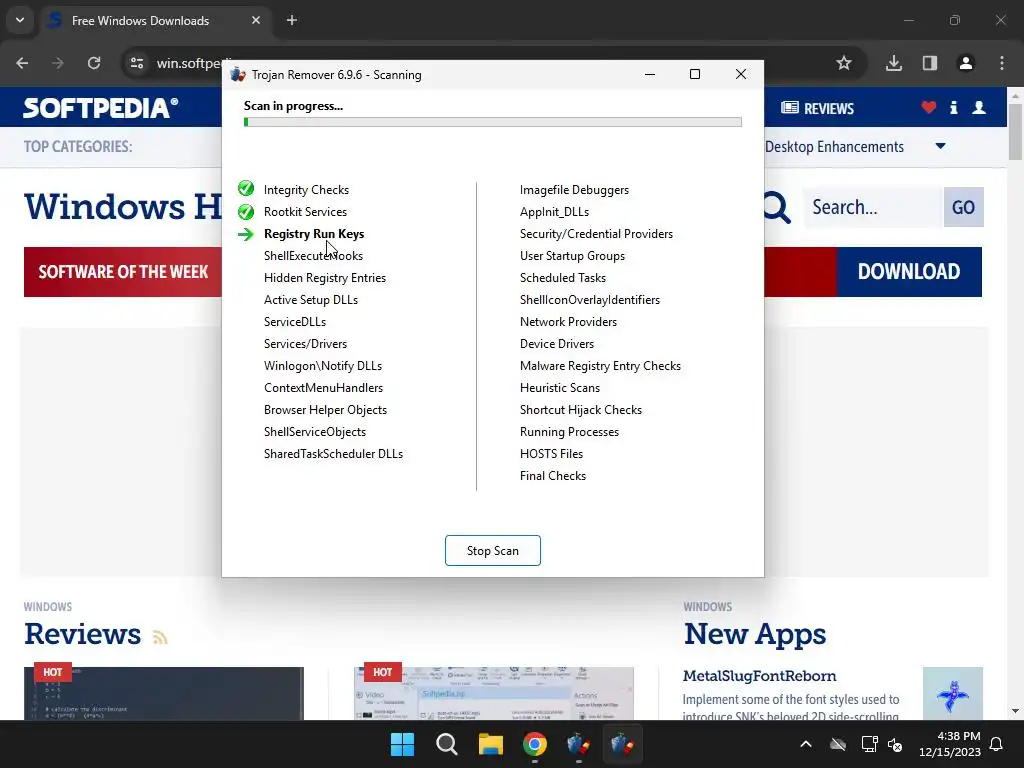1024x768 pixels.
Task: Click the blue DOWNLOAD button
Action: [909, 272]
